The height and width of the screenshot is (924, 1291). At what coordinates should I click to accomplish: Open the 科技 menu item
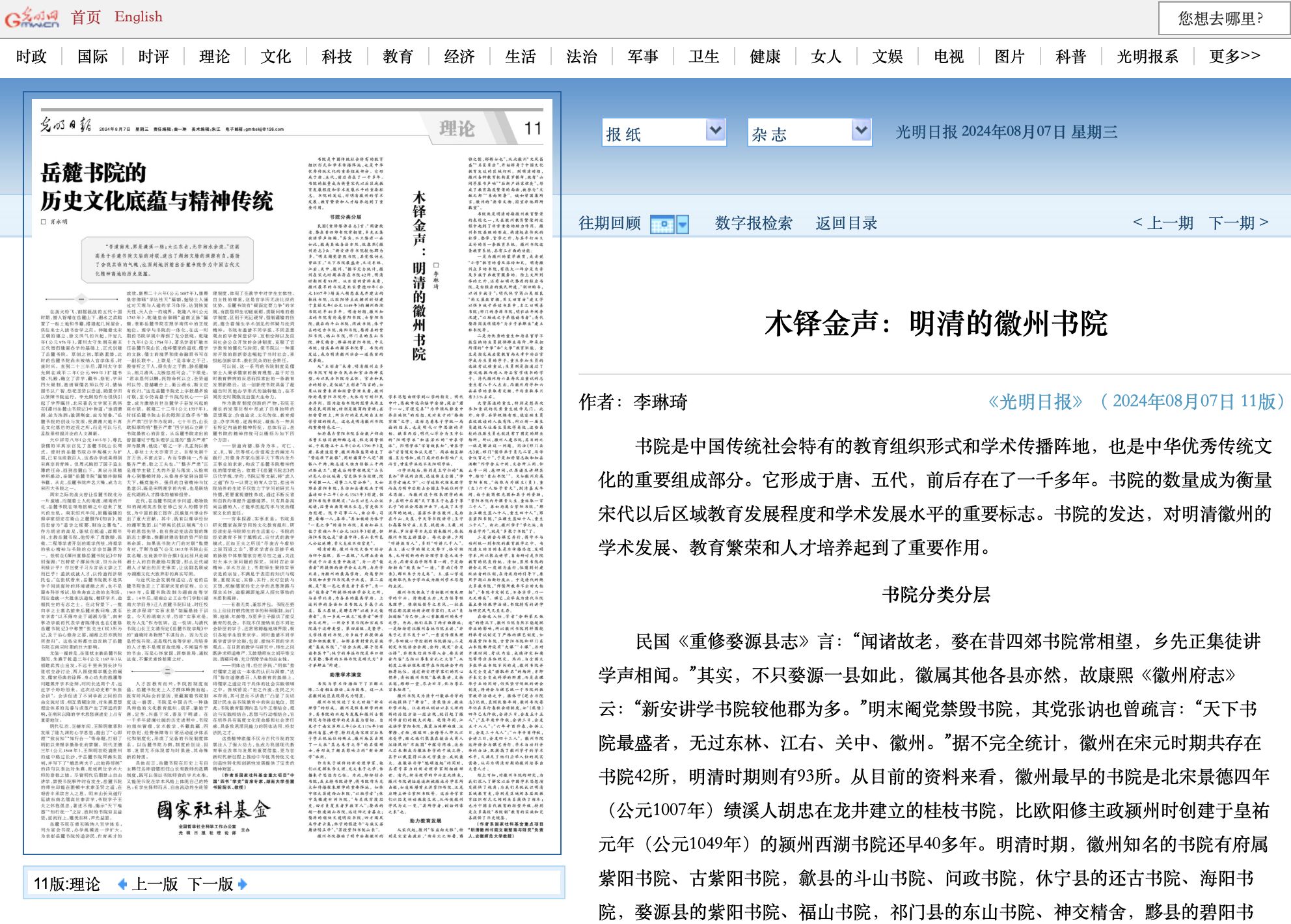pyautogui.click(x=337, y=57)
